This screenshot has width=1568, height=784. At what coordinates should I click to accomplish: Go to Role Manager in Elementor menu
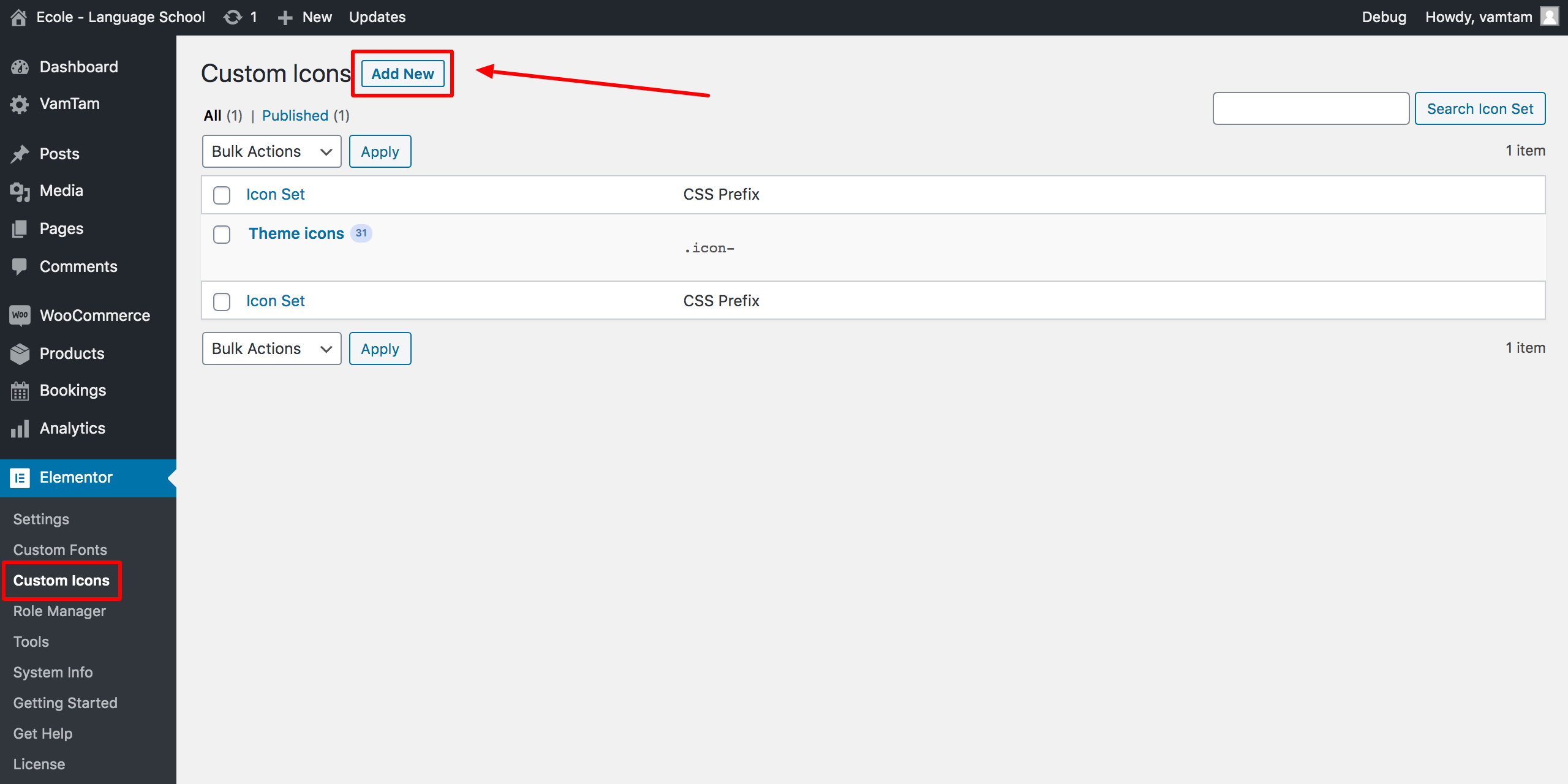(x=59, y=611)
